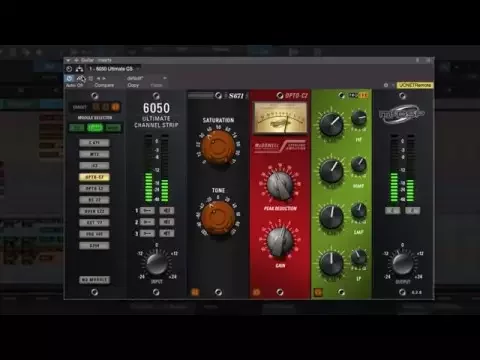Click the small HMF frequency knob on EQ

(359, 164)
